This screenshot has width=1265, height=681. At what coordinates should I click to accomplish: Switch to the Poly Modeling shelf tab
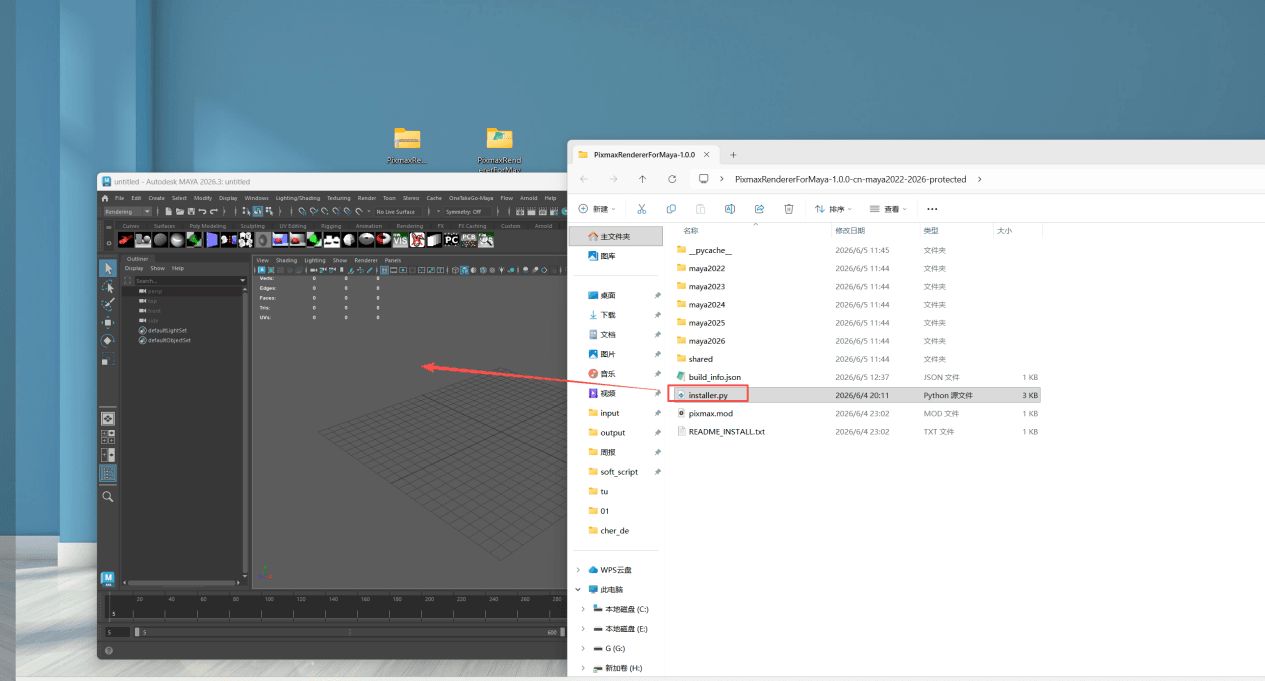coord(208,226)
